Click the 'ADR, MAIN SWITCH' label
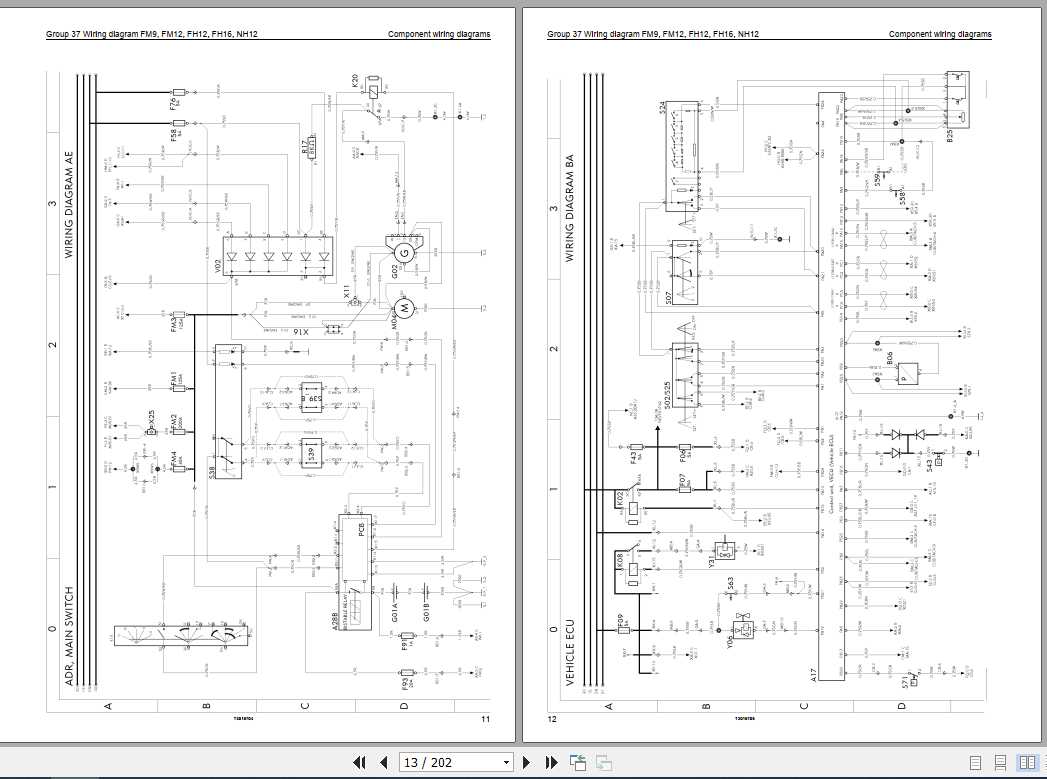 [x=69, y=637]
